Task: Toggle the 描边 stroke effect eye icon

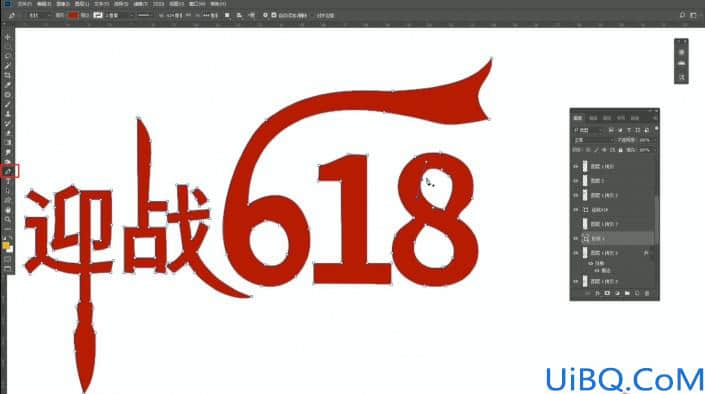Action: pyautogui.click(x=597, y=270)
